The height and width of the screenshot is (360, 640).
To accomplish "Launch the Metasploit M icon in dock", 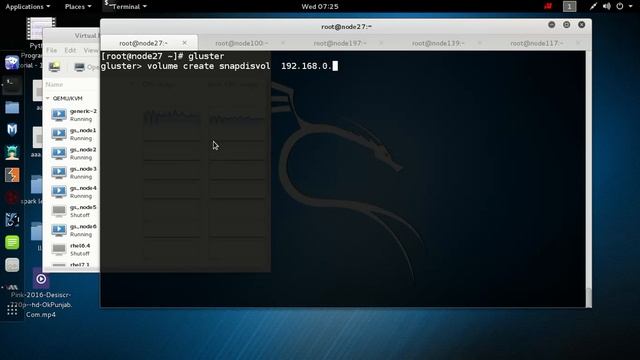I will (12, 129).
